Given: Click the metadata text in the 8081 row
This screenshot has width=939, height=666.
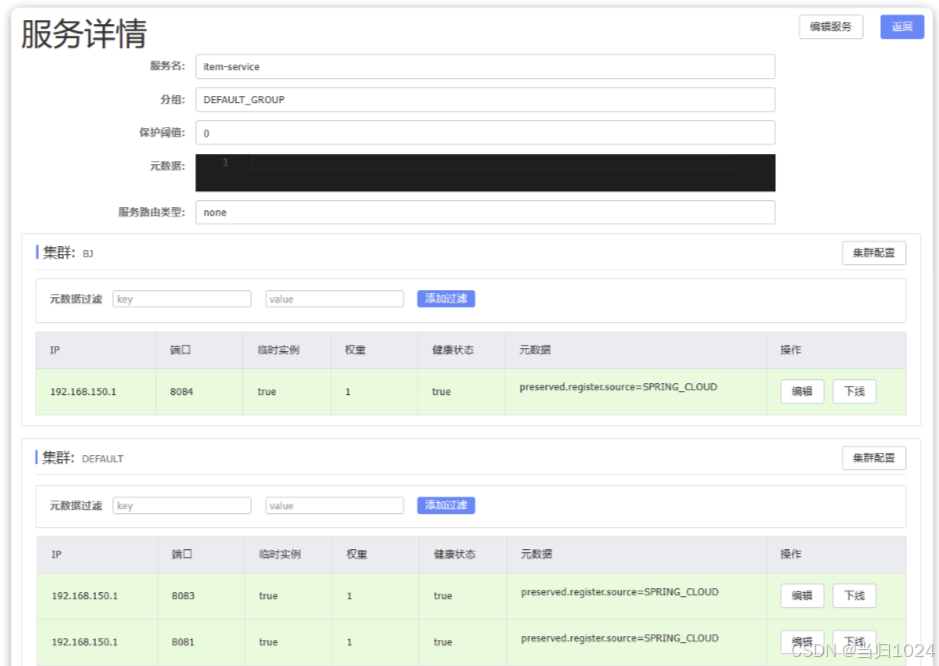Looking at the screenshot, I should coord(620,638).
